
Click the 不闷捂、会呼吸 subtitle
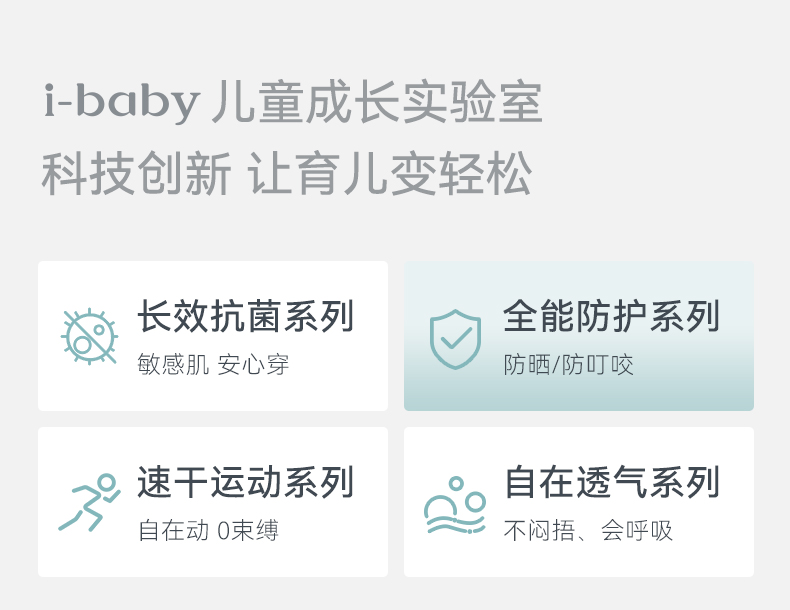click(x=588, y=530)
